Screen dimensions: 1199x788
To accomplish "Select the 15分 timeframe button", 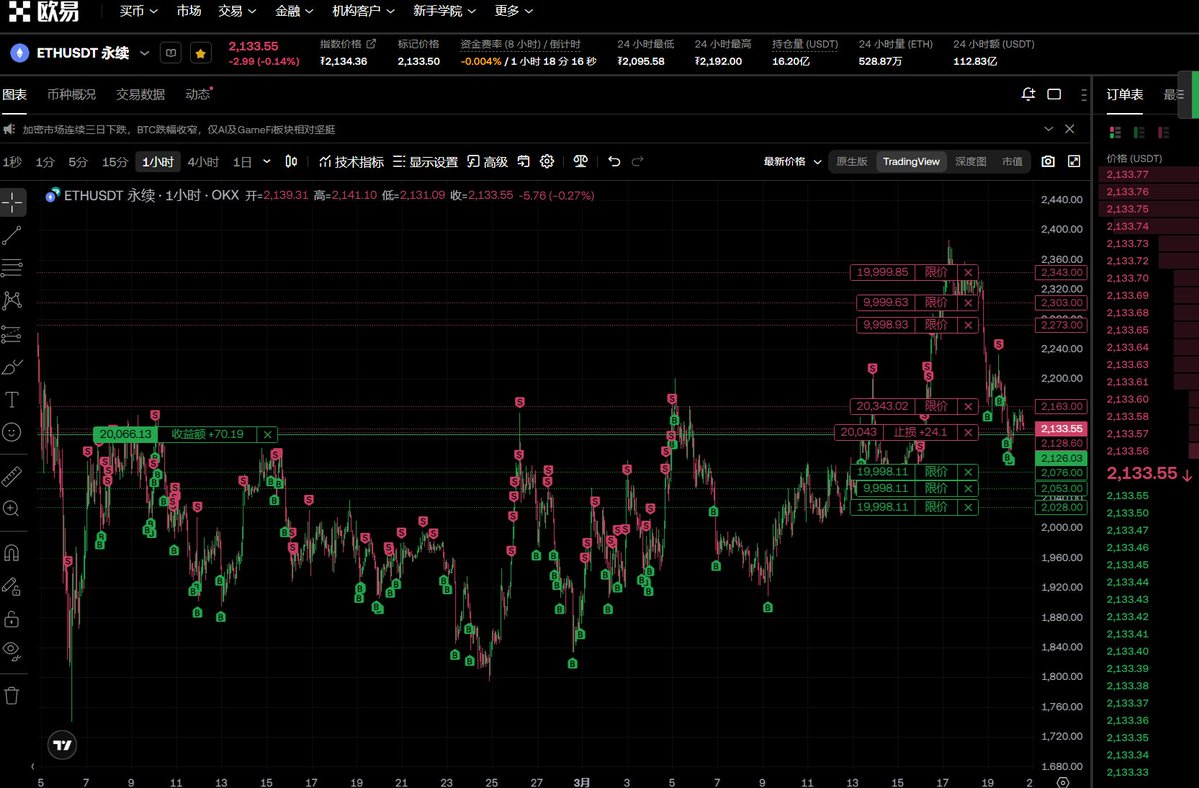I will [x=115, y=161].
